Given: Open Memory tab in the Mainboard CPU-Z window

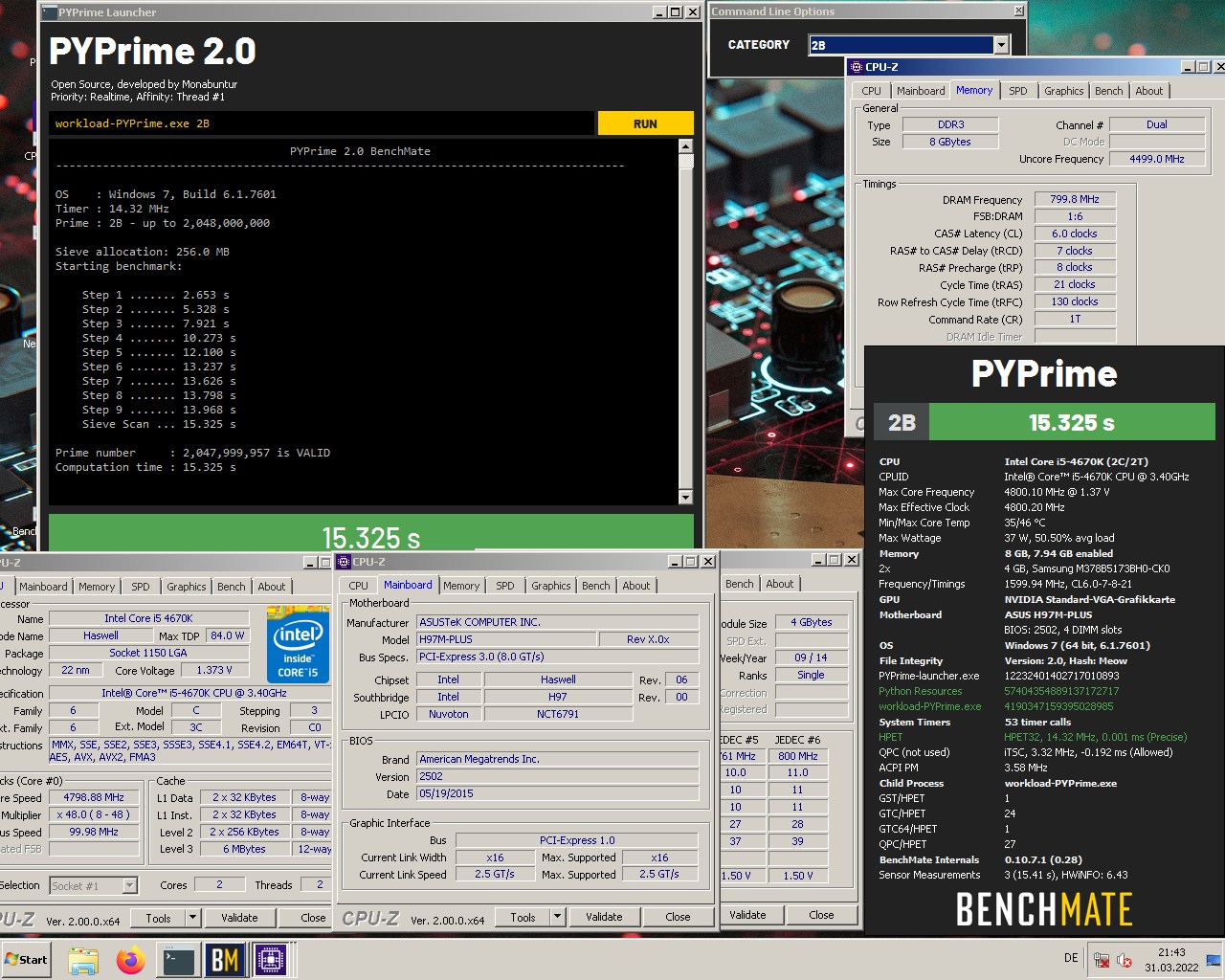Looking at the screenshot, I should coord(461,586).
